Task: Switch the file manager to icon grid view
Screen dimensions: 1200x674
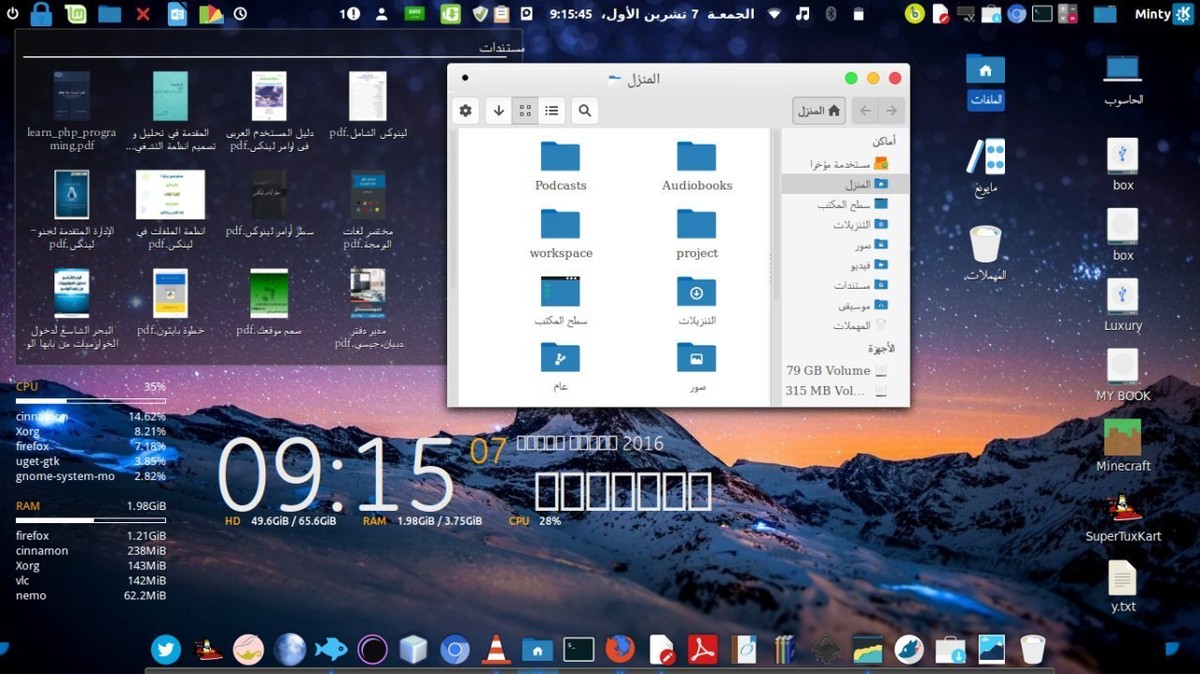Action: (x=525, y=111)
